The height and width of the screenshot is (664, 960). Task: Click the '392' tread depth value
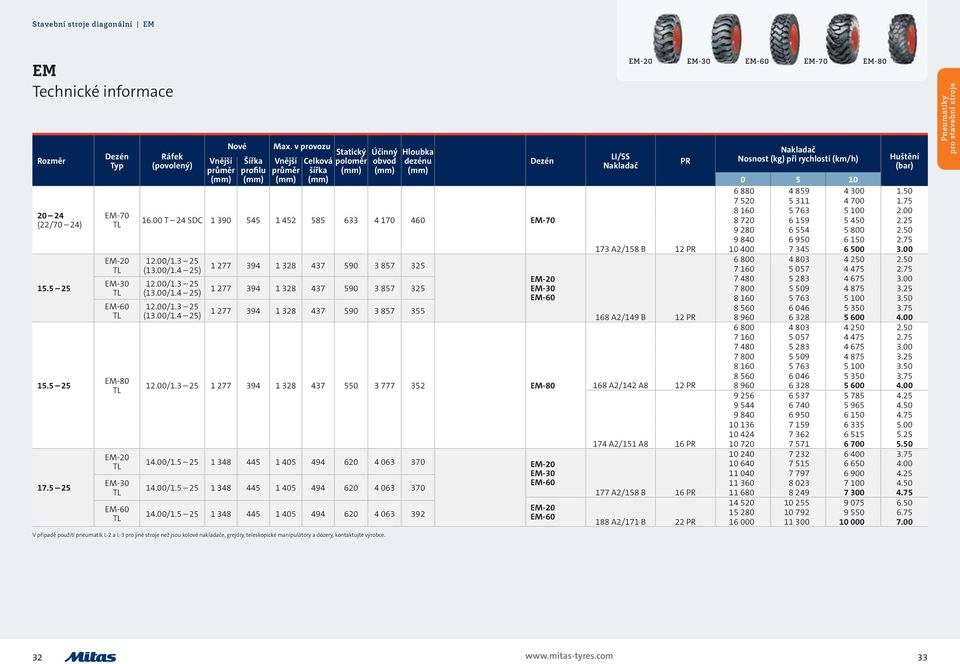pyautogui.click(x=418, y=514)
